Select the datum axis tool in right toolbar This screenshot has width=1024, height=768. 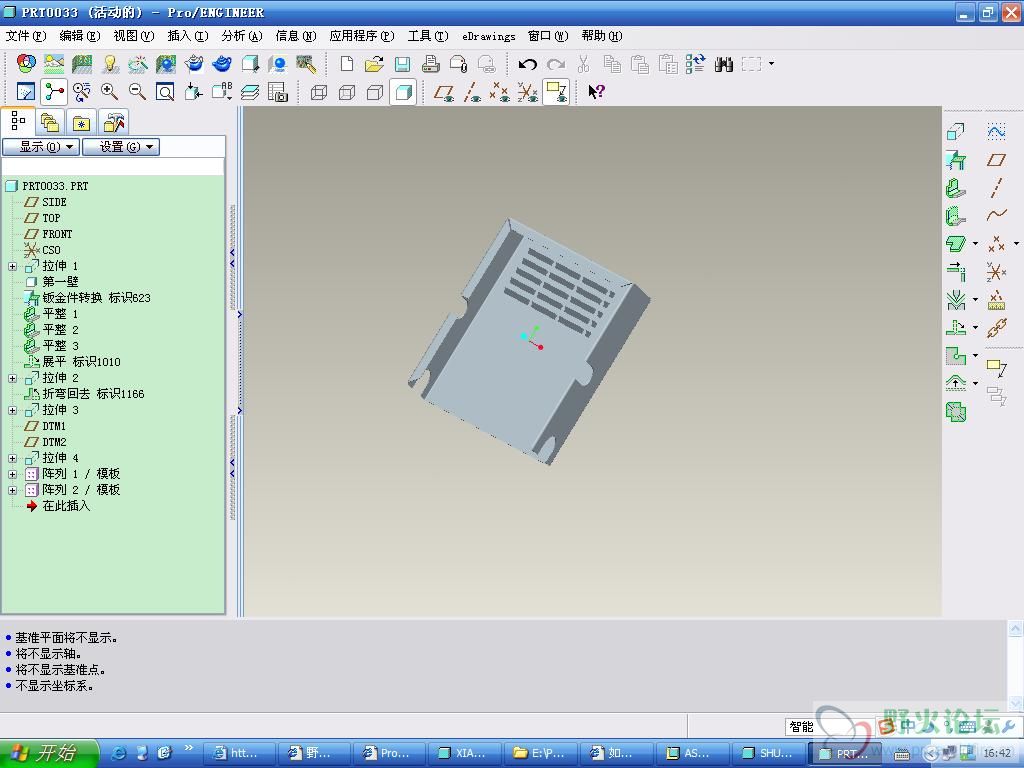[996, 187]
